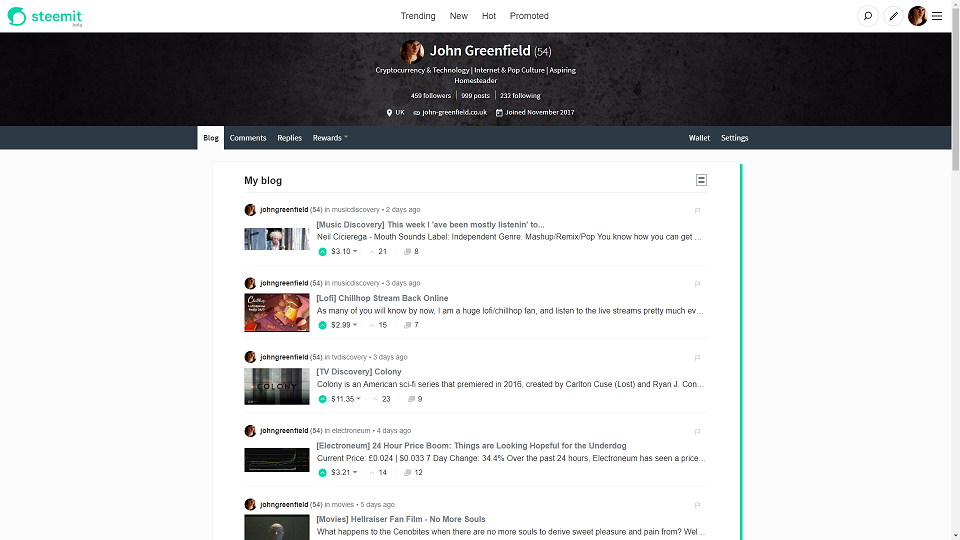The image size is (960, 540).
Task: Switch to the Blog tab
Action: pyautogui.click(x=211, y=138)
